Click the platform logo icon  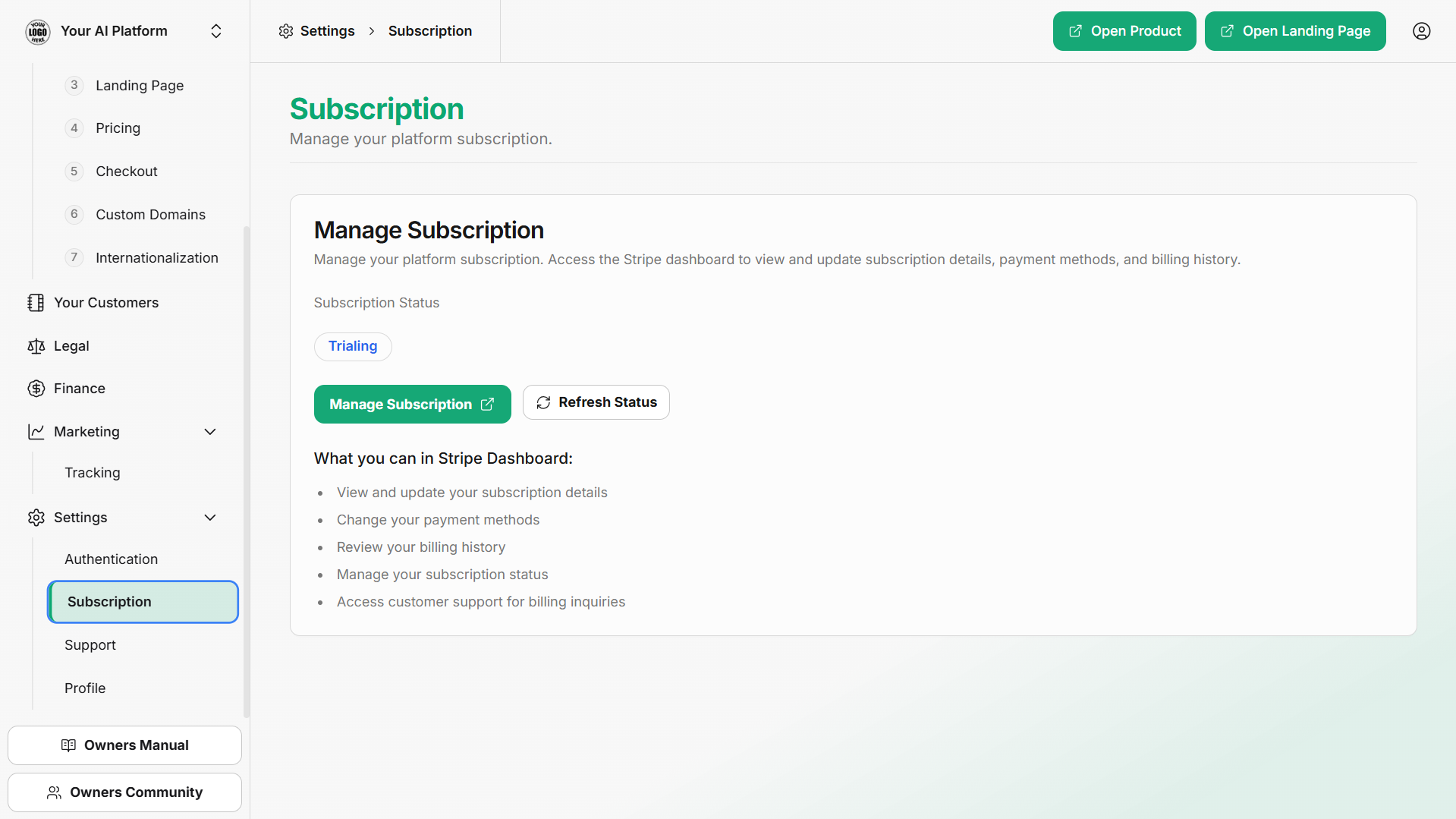pos(38,31)
